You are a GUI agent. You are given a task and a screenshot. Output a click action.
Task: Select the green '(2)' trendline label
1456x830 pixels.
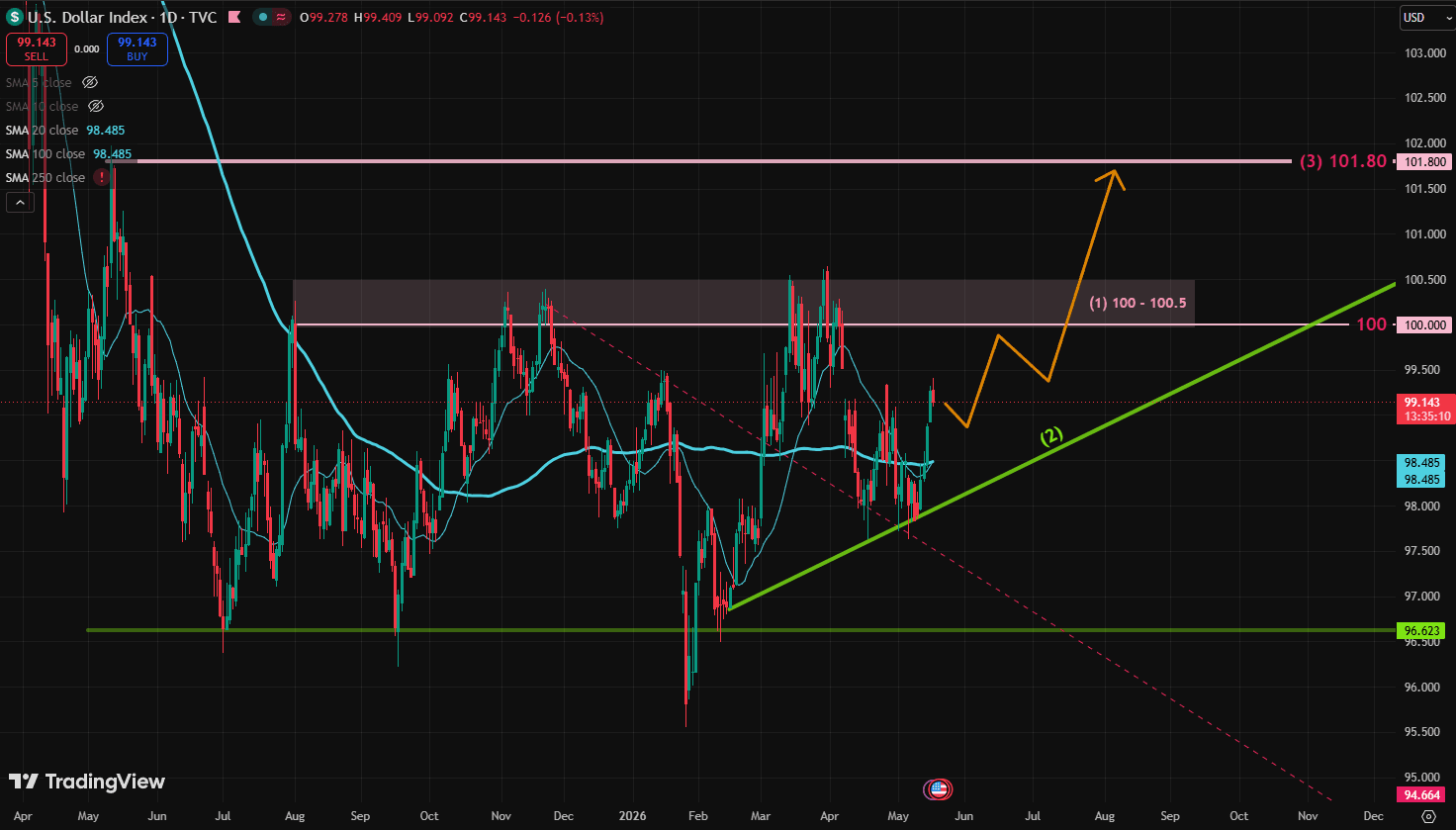pyautogui.click(x=1050, y=435)
